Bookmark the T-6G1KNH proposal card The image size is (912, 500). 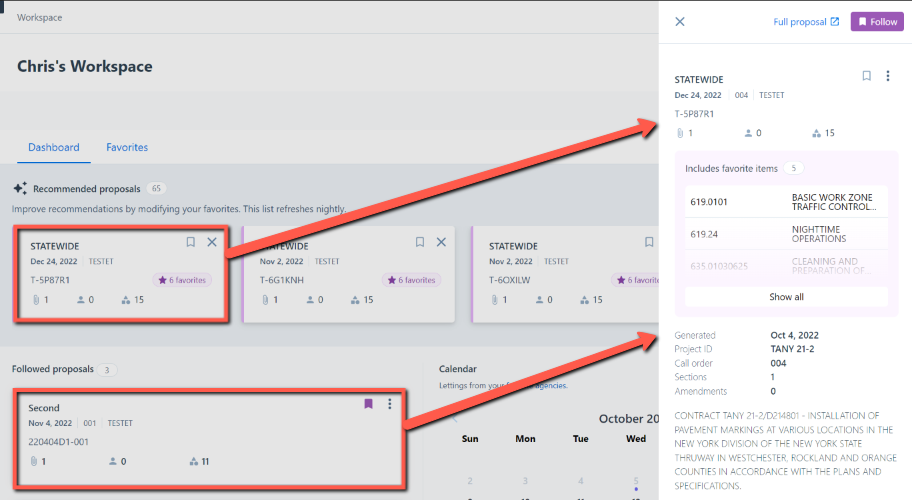(x=420, y=242)
